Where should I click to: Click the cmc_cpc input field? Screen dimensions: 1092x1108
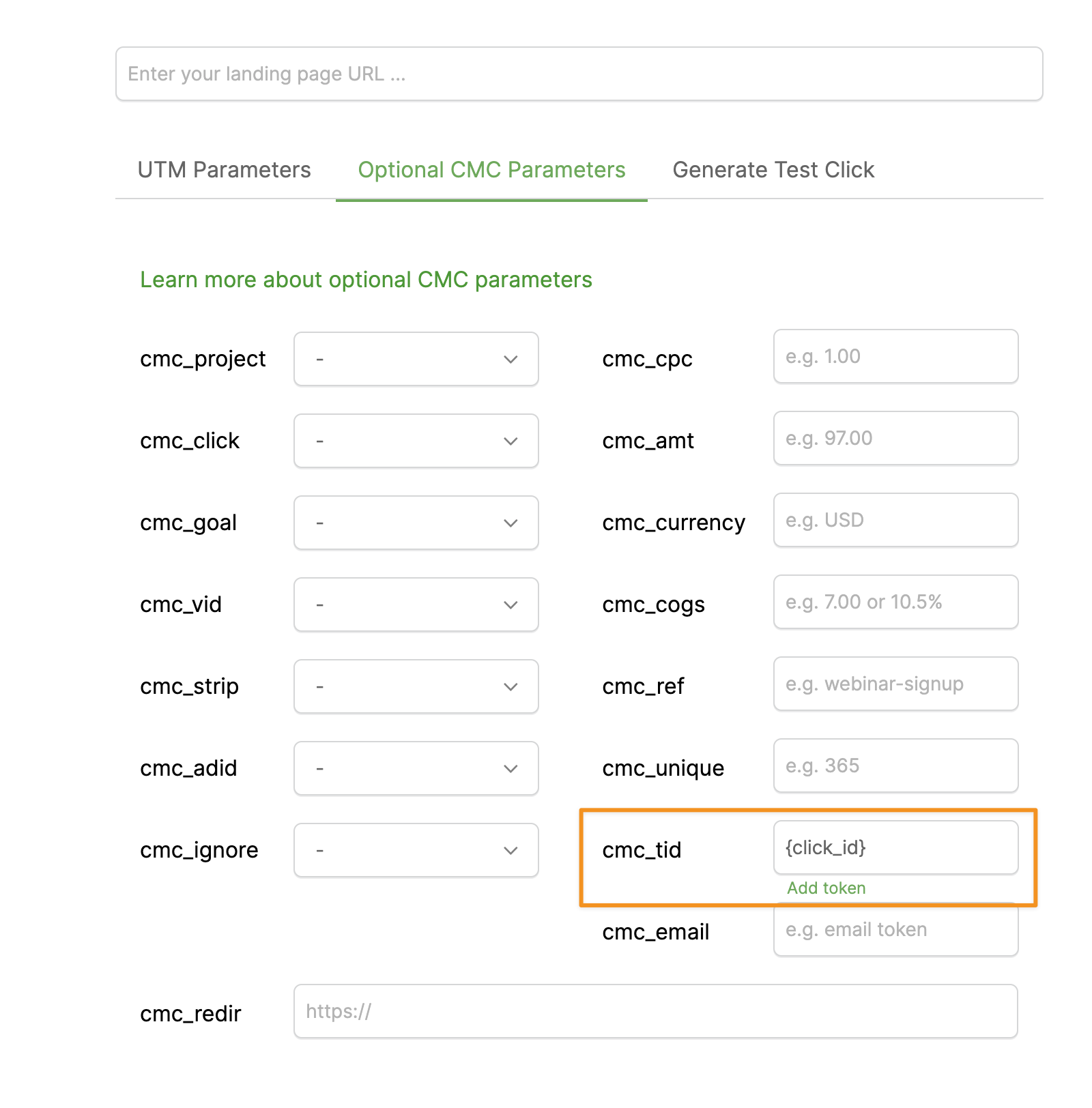coord(895,356)
